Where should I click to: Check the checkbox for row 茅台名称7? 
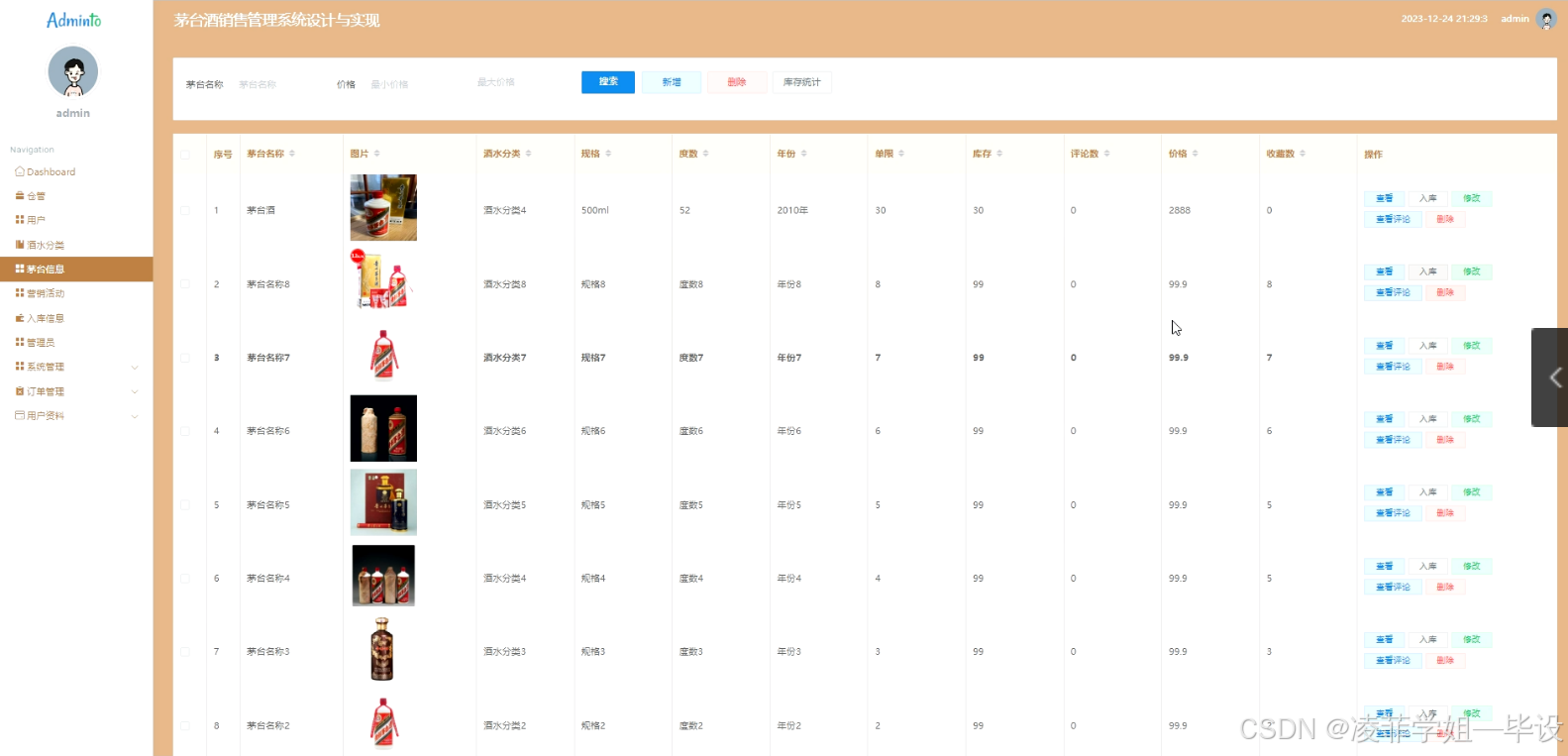[185, 358]
